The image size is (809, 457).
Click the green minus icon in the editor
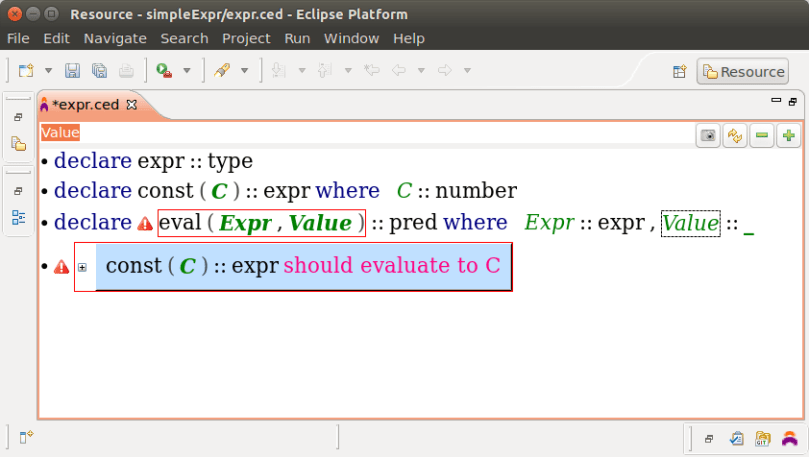click(763, 137)
